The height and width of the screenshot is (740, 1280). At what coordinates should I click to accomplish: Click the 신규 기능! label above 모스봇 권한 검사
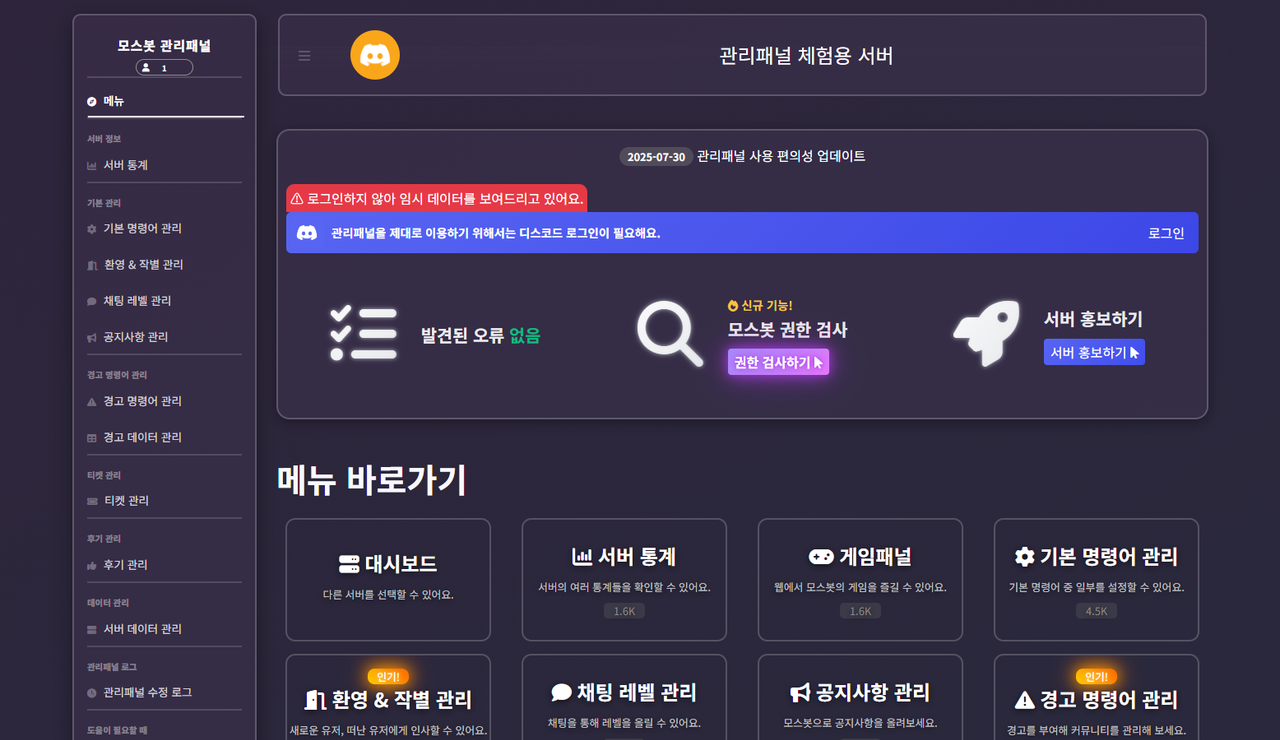pos(760,306)
